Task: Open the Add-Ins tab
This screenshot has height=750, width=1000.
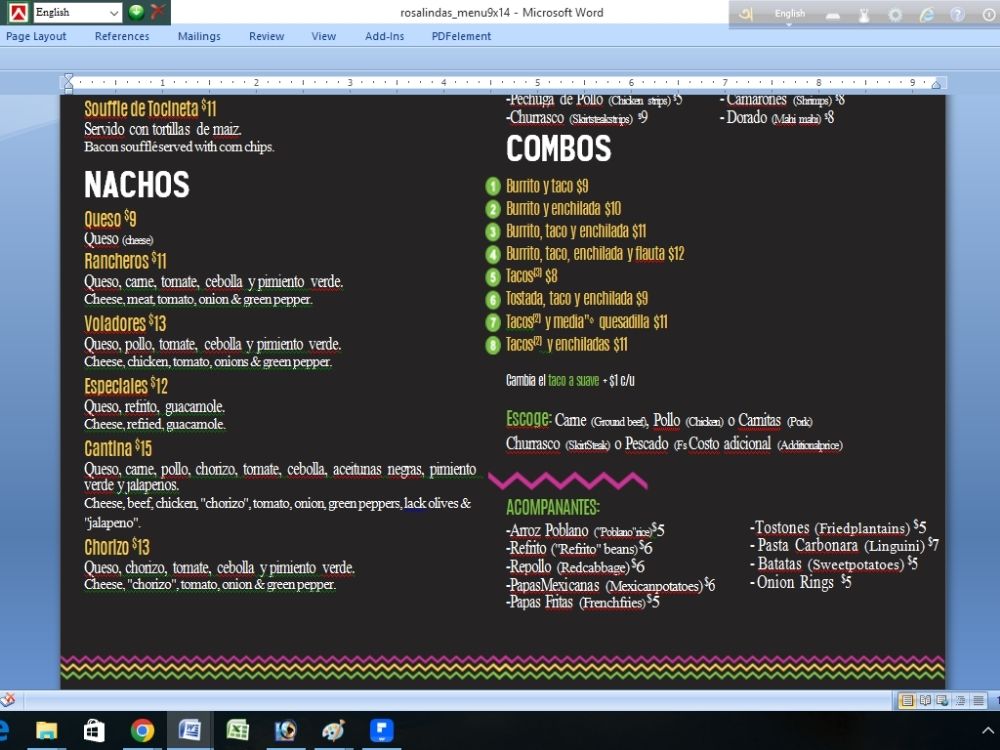Action: coord(385,36)
